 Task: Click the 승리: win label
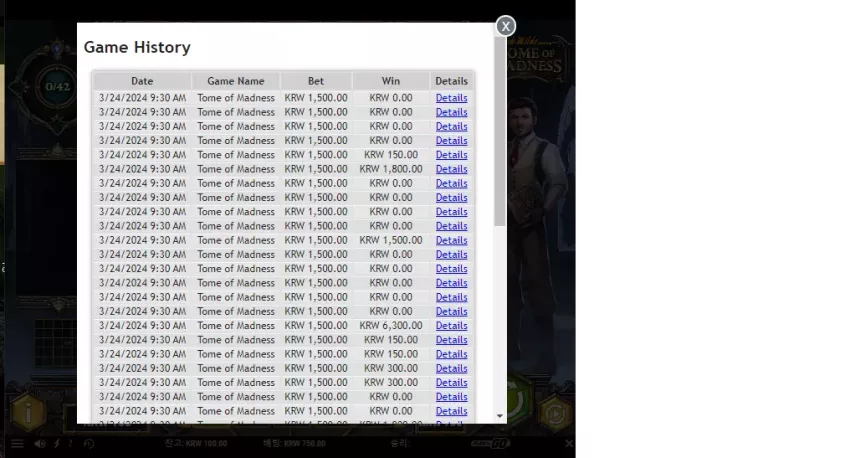click(400, 443)
